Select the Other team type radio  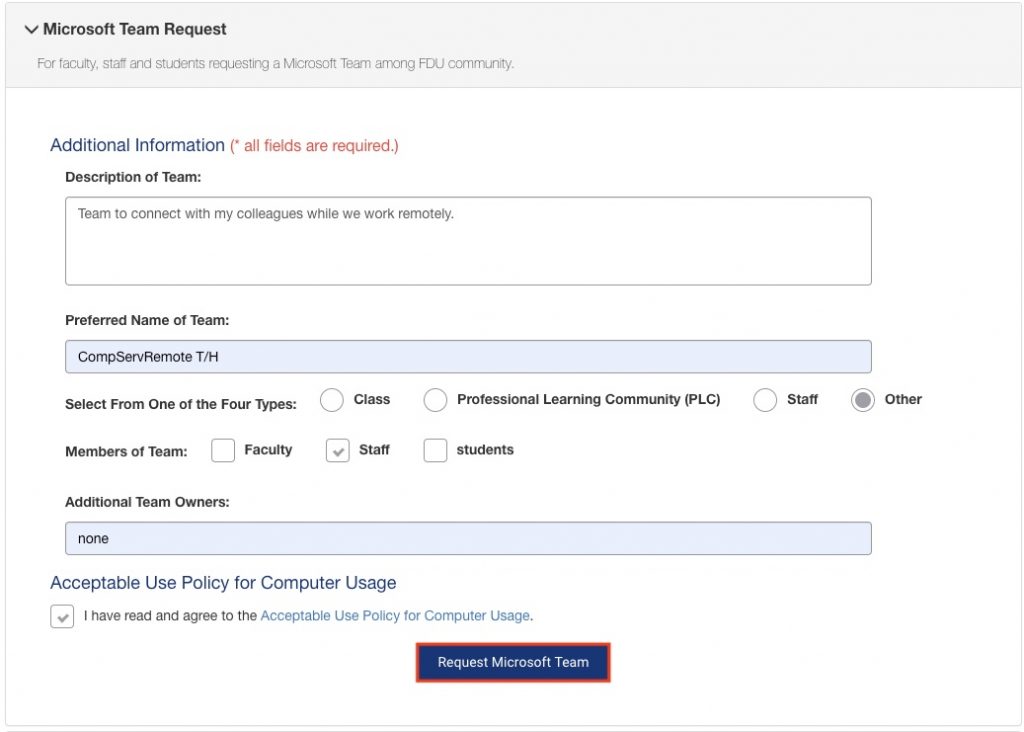[x=863, y=400]
